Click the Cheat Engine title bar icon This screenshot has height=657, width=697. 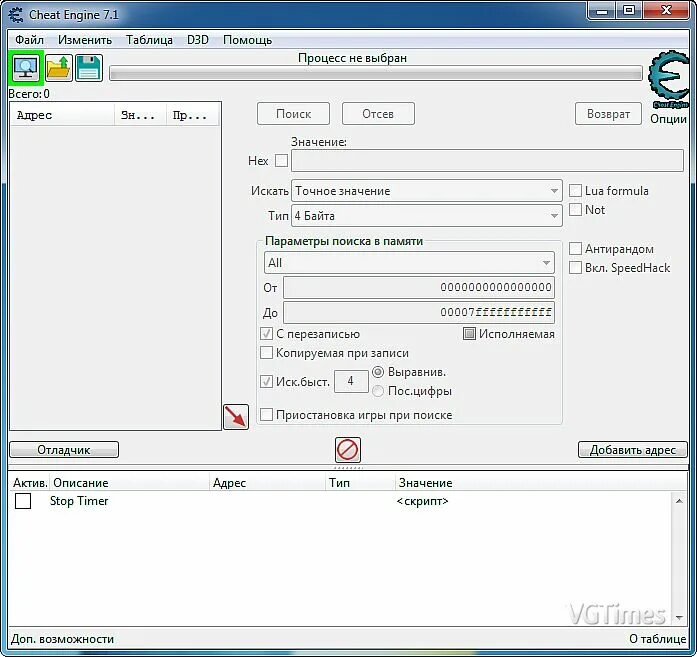(16, 15)
